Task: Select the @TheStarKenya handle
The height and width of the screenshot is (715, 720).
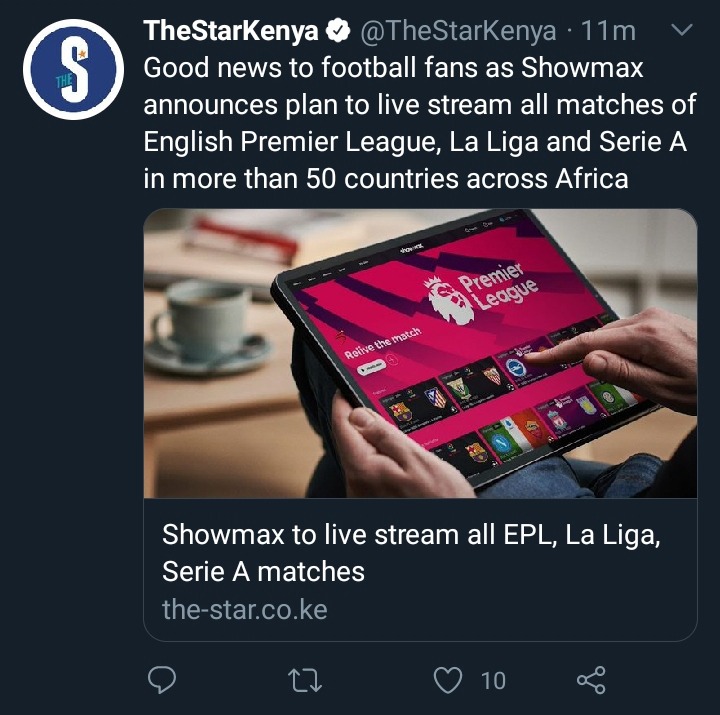Action: click(458, 31)
